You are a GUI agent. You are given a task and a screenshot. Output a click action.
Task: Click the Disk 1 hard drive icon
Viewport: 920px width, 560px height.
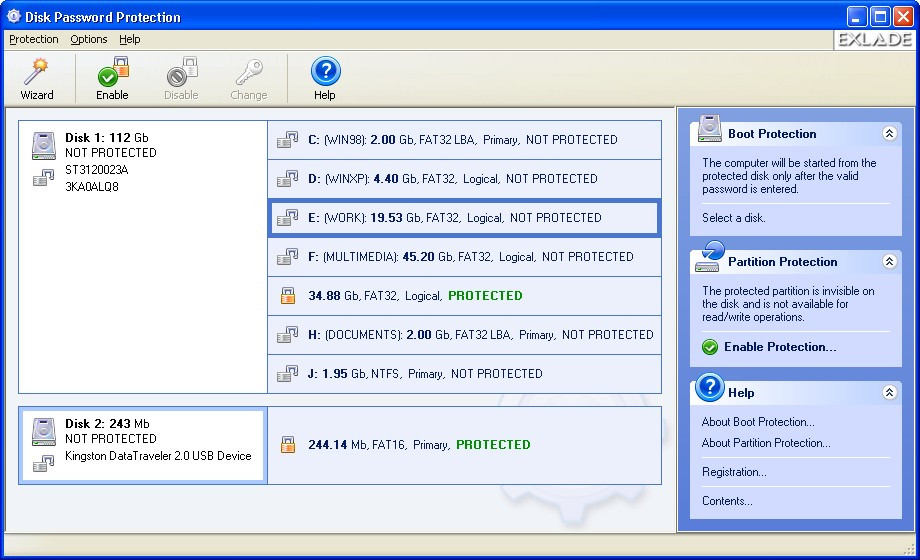point(43,146)
